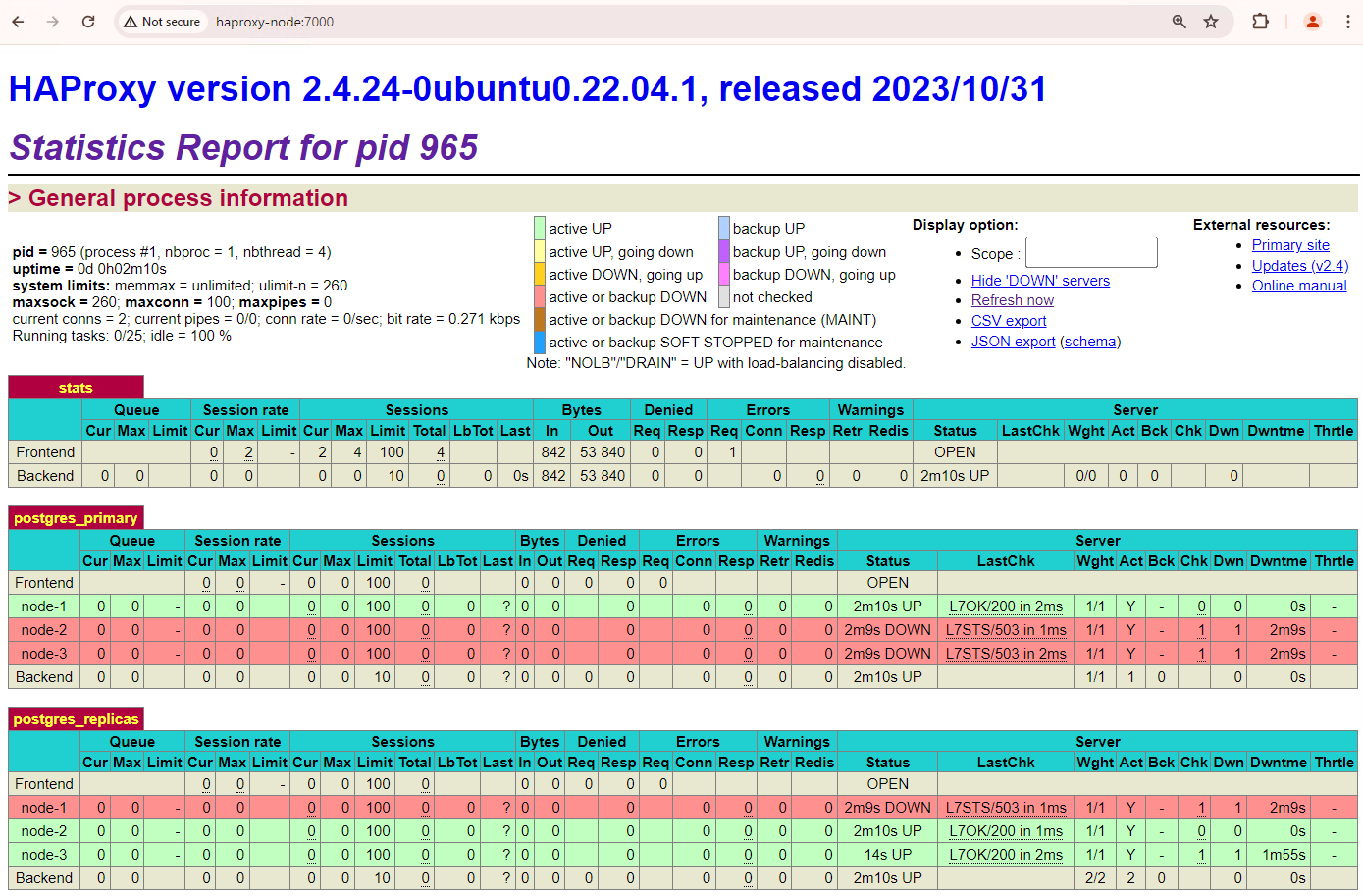Open the JSON export link
Image resolution: width=1363 pixels, height=896 pixels.
click(x=1013, y=342)
